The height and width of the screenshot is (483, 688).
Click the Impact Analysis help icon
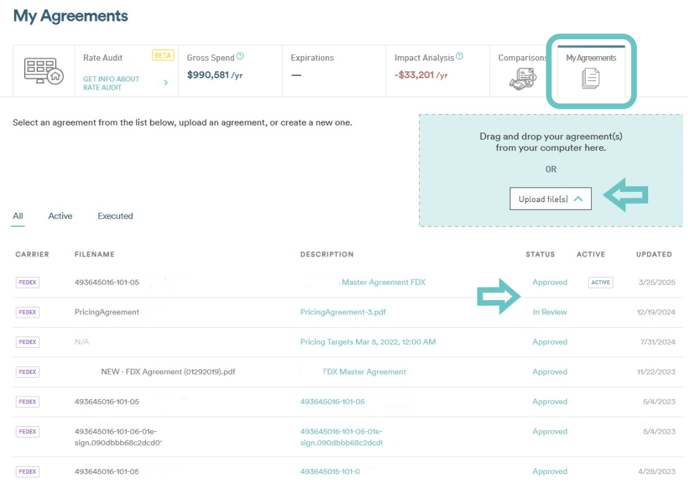click(459, 57)
